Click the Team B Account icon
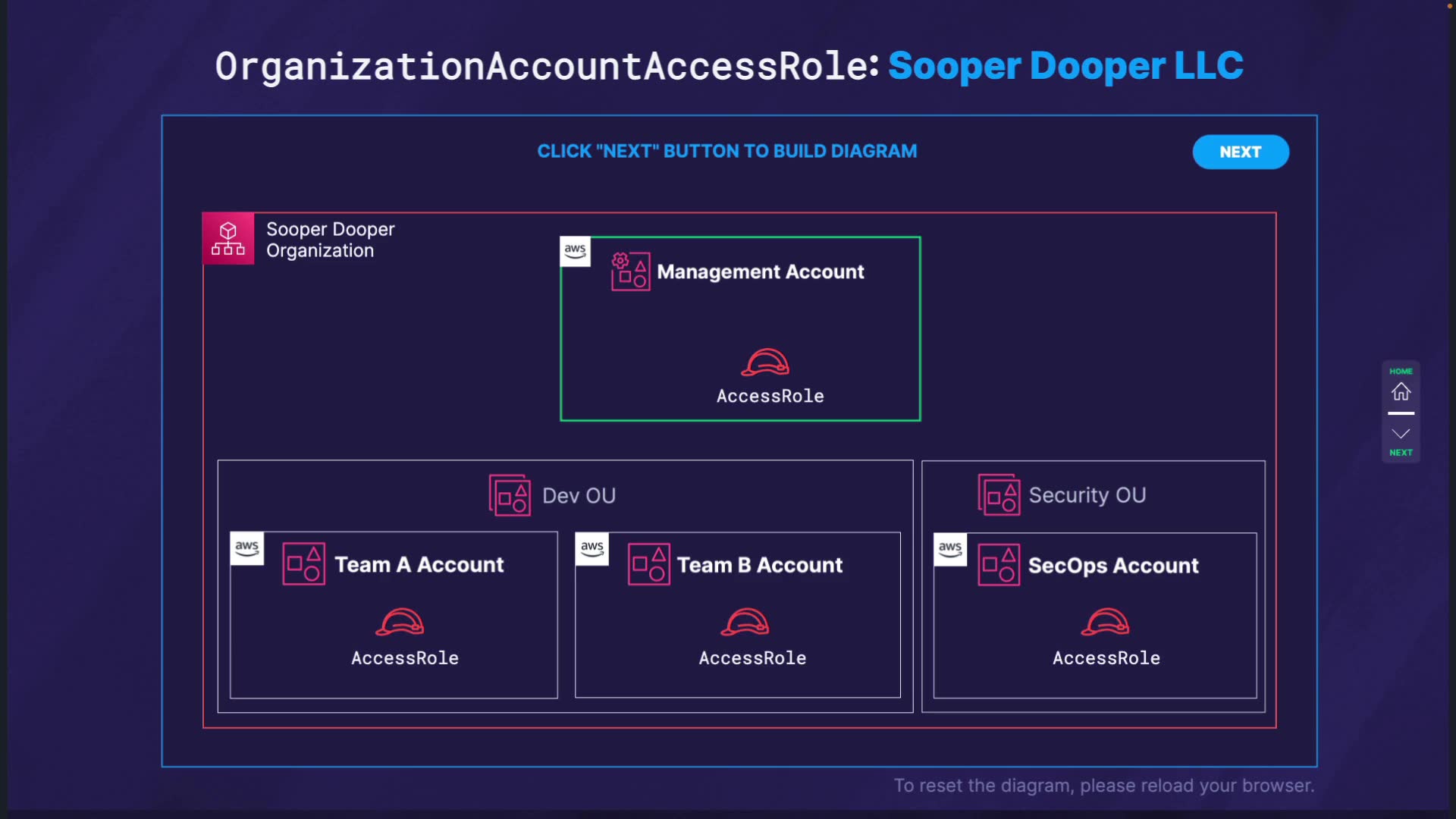This screenshot has height=819, width=1456. coord(648,564)
